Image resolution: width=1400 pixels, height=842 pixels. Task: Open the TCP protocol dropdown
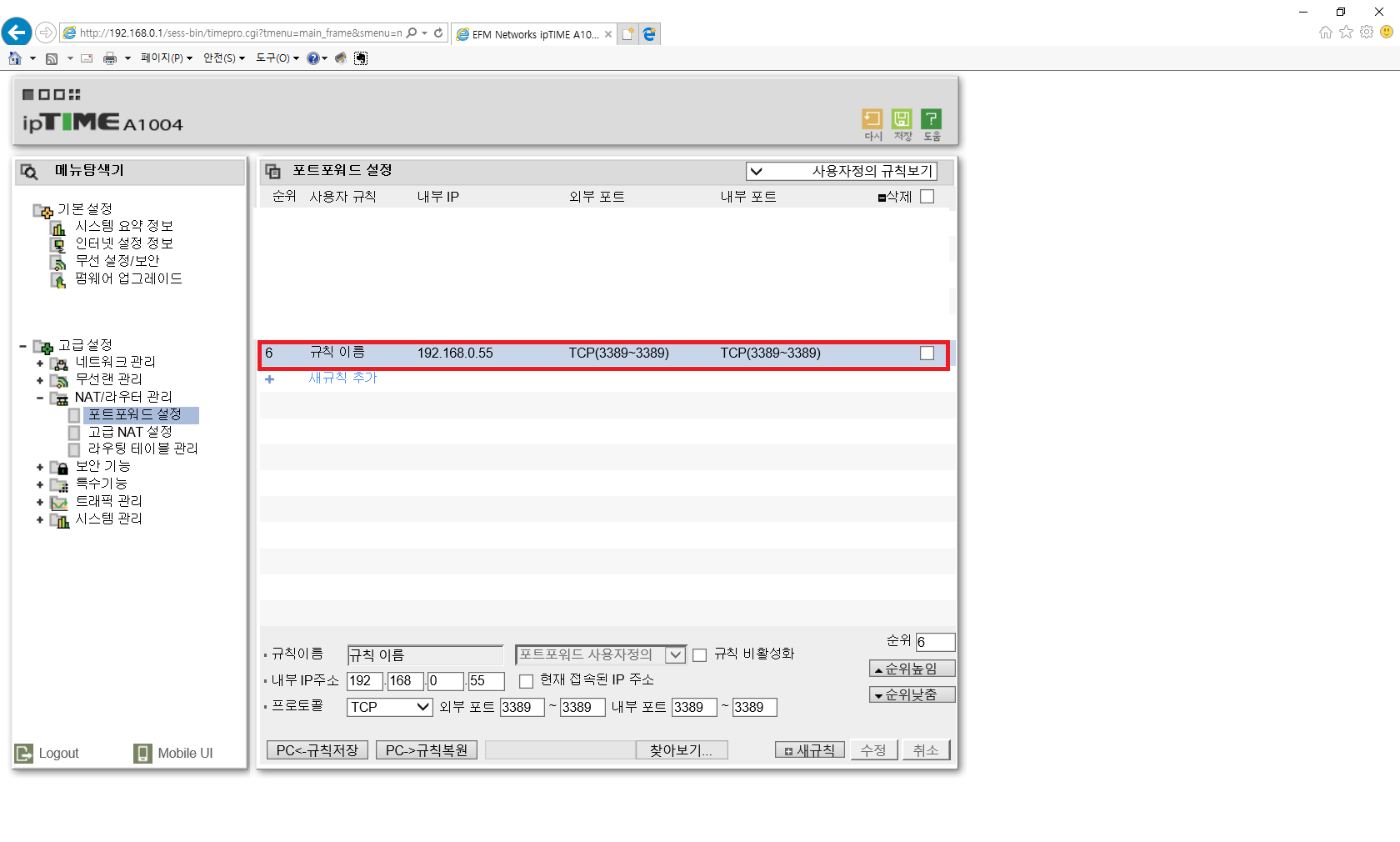[x=389, y=707]
